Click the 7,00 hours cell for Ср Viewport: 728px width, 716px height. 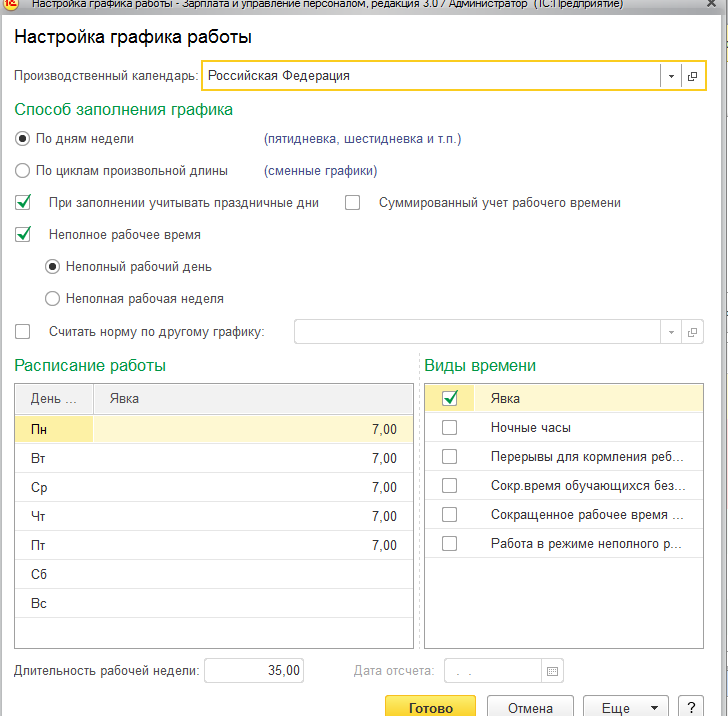[x=254, y=487]
